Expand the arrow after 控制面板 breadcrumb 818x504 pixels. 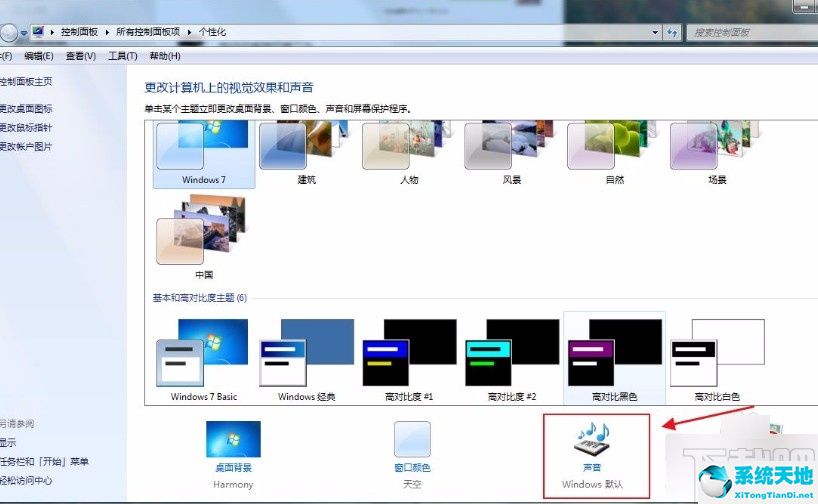[107, 32]
